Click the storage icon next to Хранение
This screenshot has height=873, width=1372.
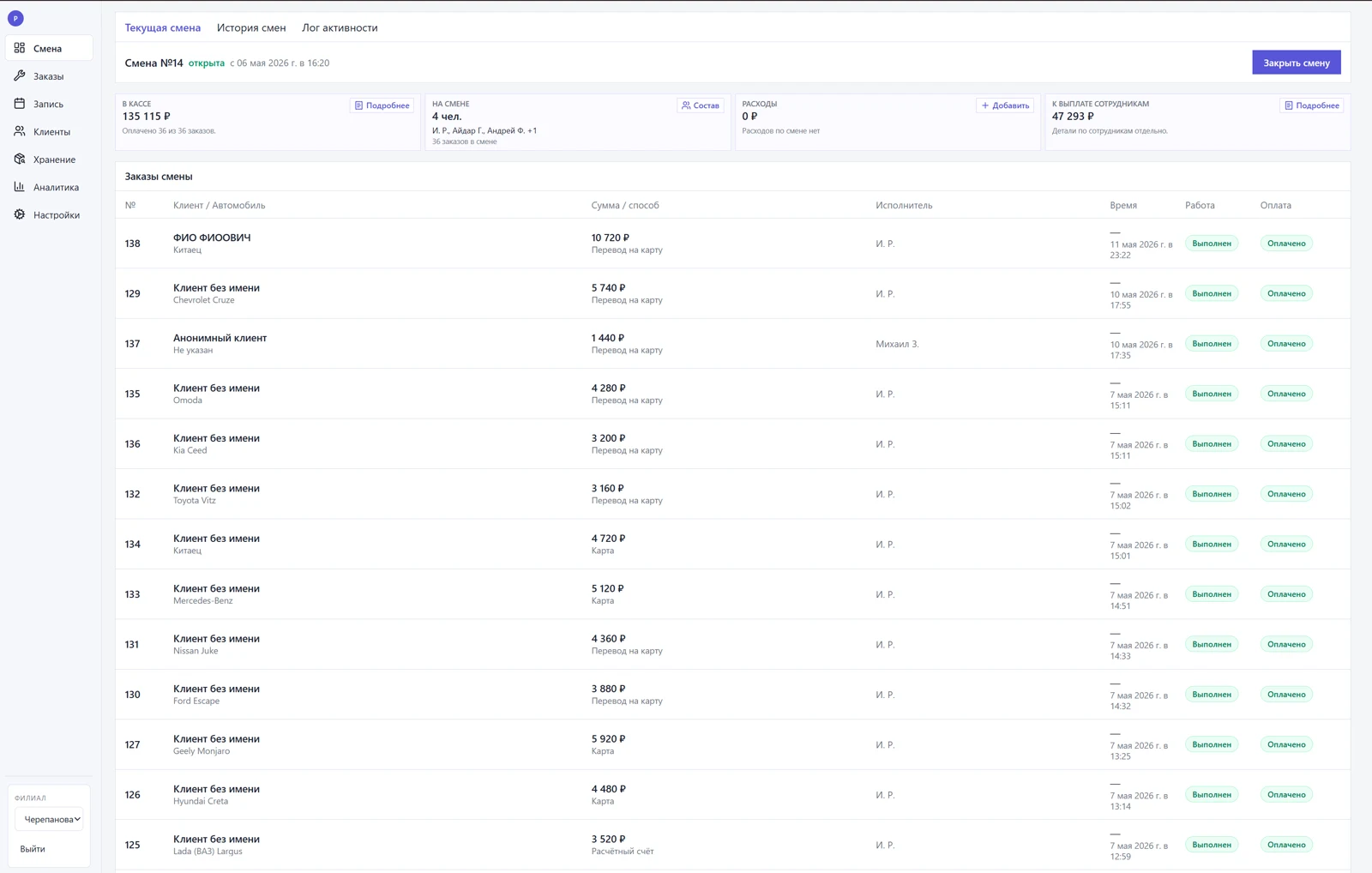point(20,159)
